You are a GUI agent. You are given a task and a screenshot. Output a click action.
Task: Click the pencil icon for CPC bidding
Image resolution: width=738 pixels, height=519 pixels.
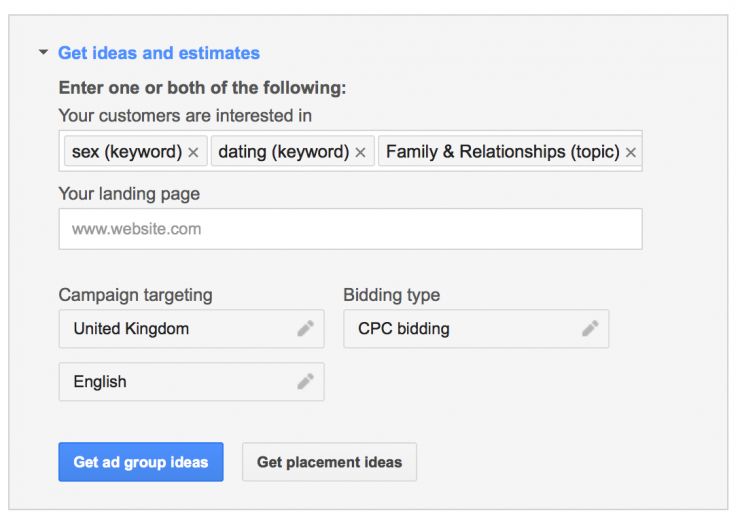click(590, 329)
